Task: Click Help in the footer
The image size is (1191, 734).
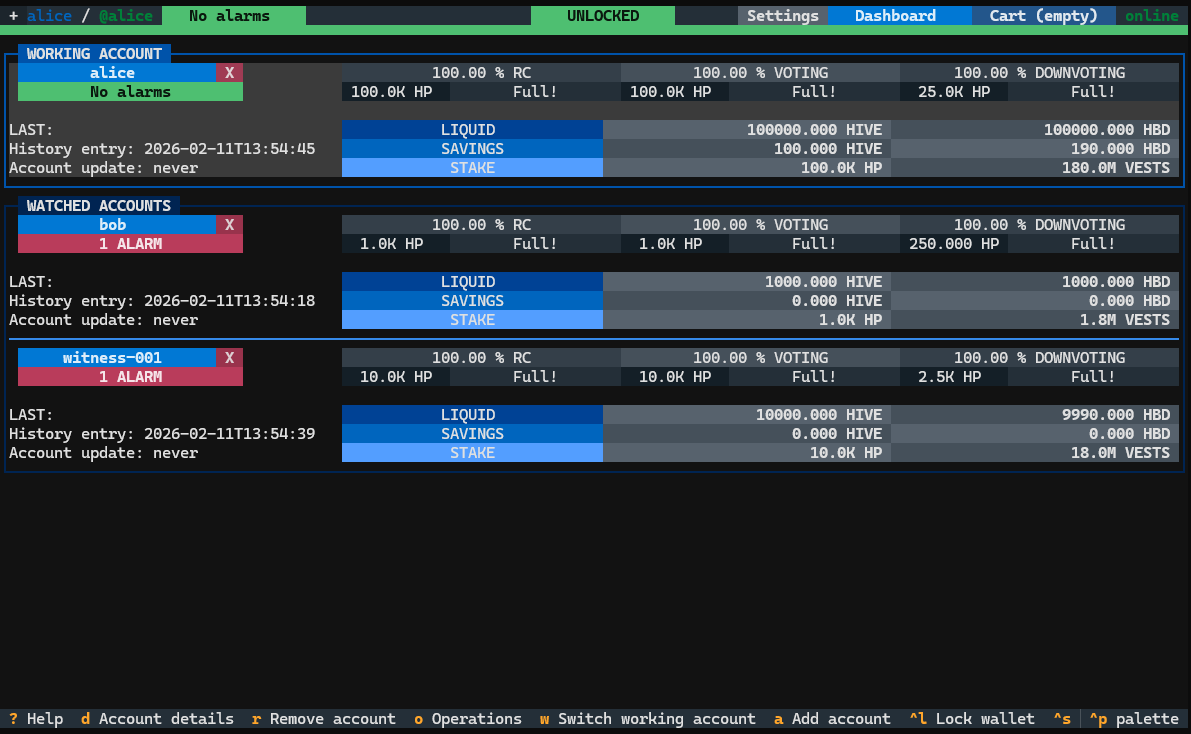Action: click(x=36, y=718)
